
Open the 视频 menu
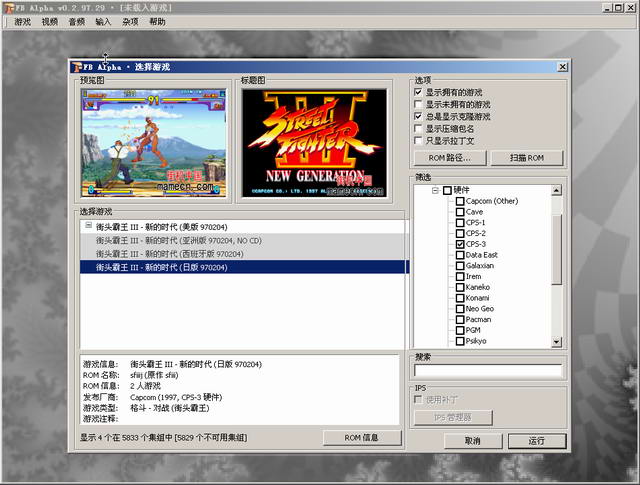pos(50,21)
